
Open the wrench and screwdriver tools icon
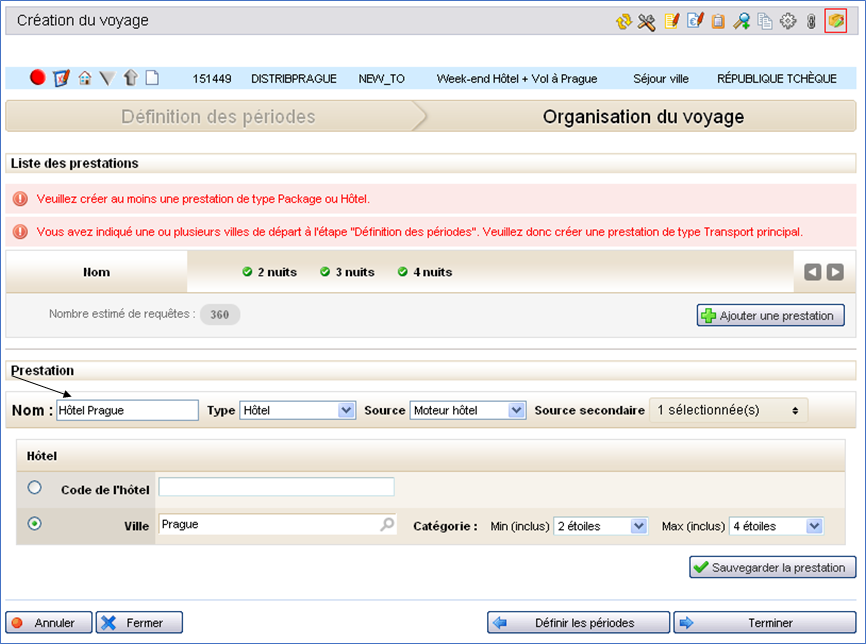(647, 21)
